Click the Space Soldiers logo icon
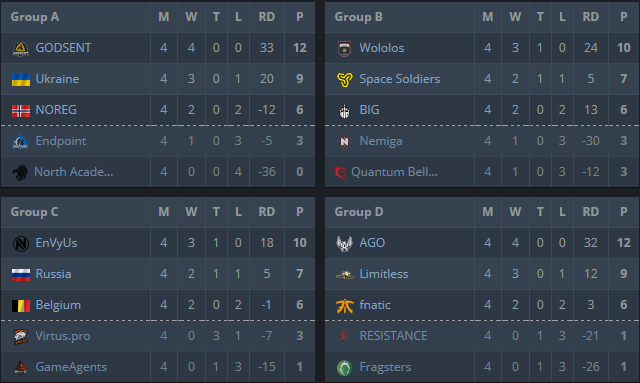Image resolution: width=640 pixels, height=383 pixels. 344,80
